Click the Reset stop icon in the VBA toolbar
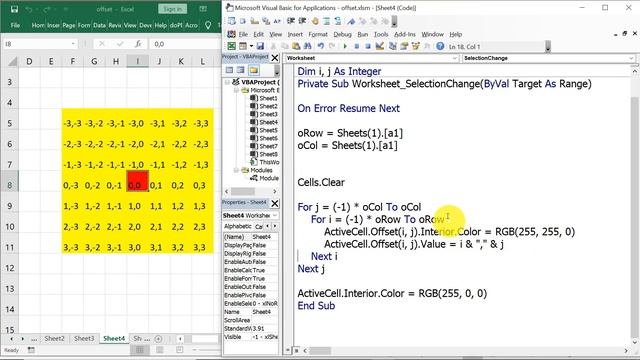640x360 pixels. 368,47
